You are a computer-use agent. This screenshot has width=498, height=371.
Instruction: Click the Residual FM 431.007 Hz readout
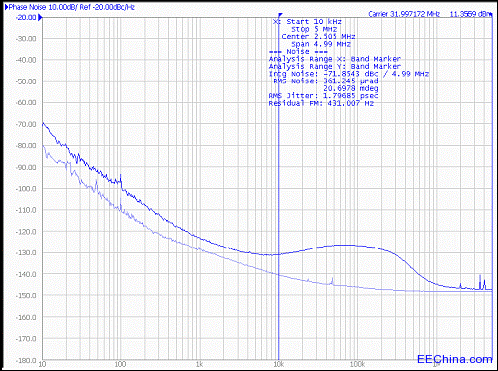click(x=321, y=103)
